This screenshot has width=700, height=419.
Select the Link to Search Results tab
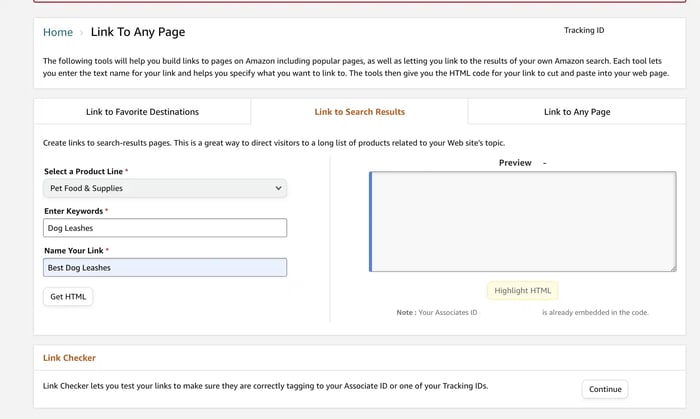click(x=359, y=112)
